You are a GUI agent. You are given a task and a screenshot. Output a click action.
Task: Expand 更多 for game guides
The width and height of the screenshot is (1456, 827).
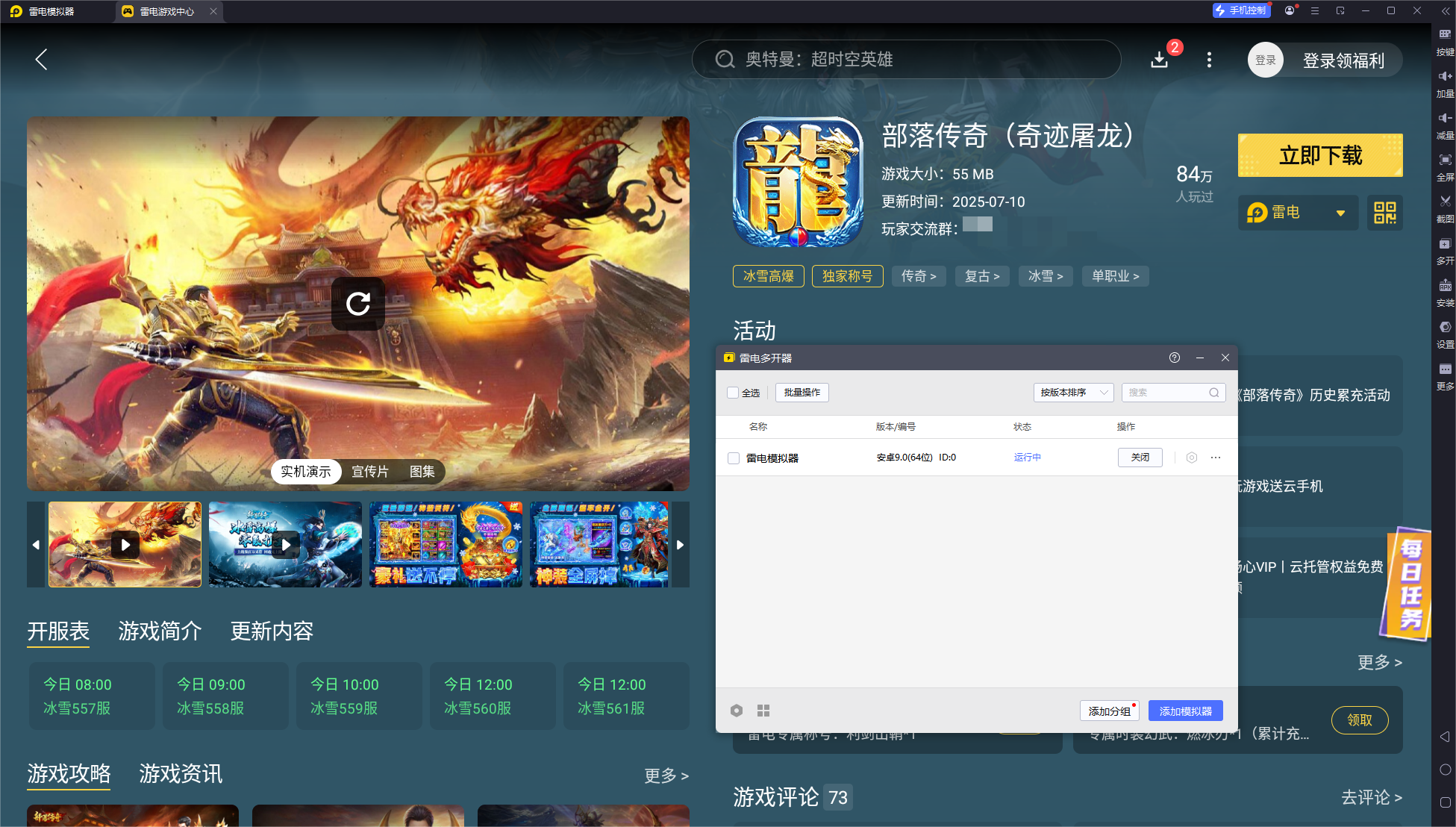tap(666, 775)
